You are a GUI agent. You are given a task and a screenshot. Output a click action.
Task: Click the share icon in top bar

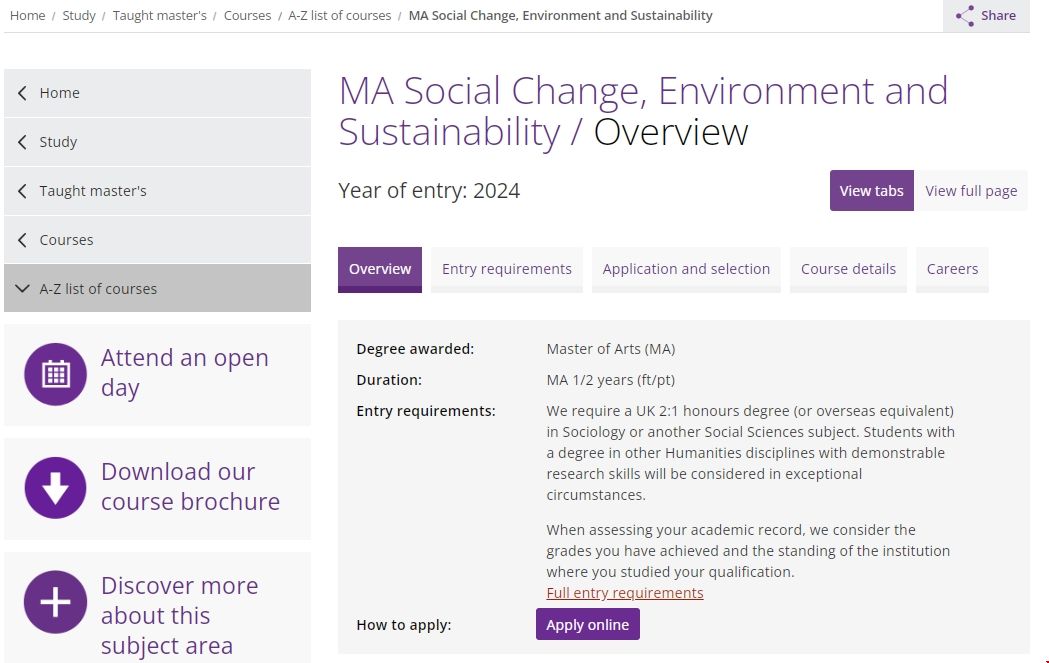tap(965, 16)
